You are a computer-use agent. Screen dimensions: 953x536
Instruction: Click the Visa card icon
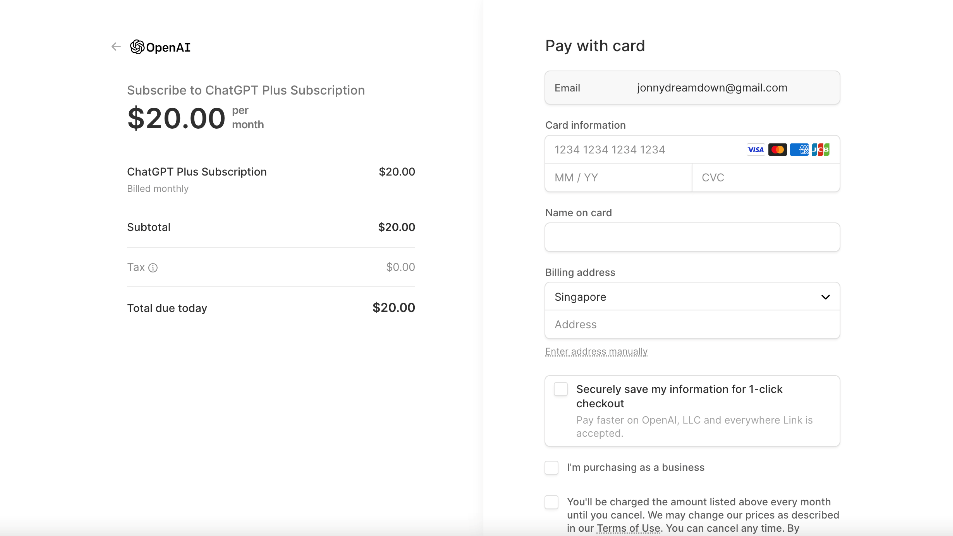755,150
